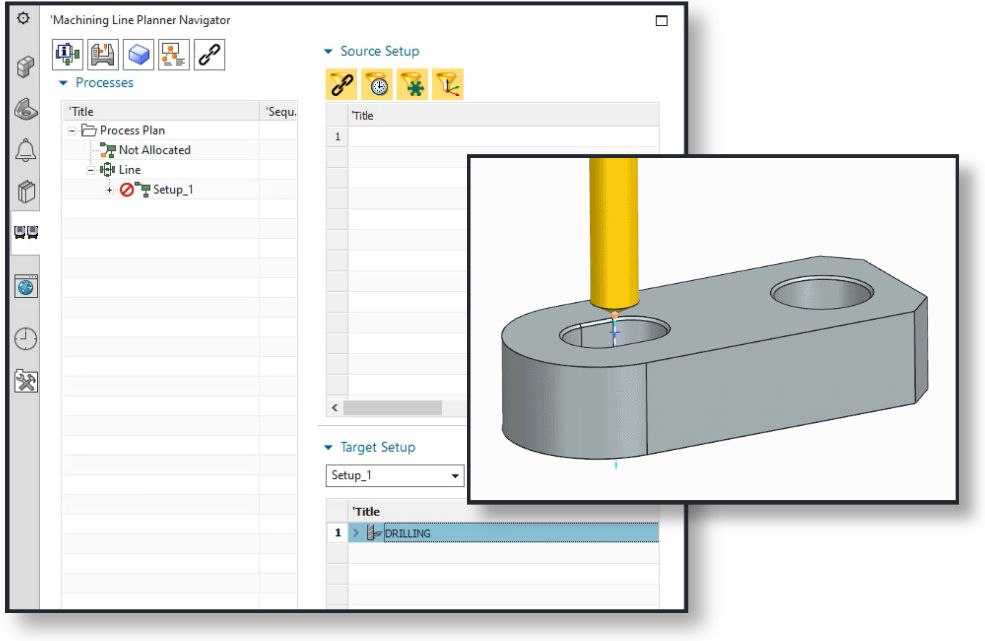
Task: Click the blue 3D box toolbar icon
Action: (x=139, y=55)
